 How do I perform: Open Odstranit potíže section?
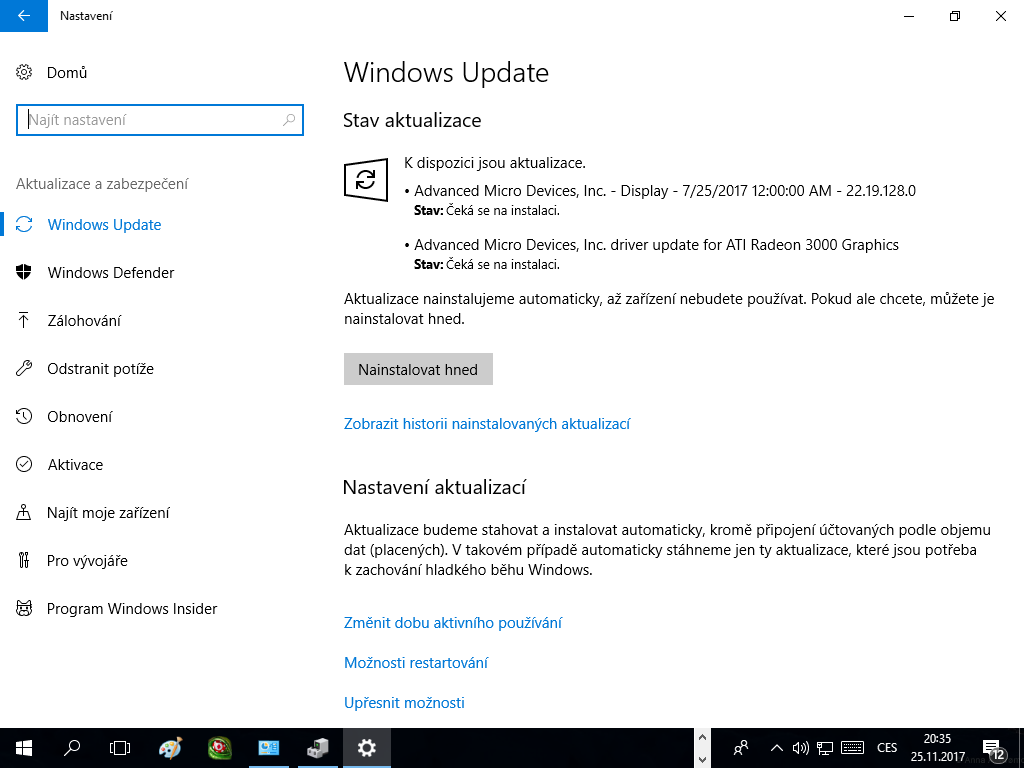101,368
